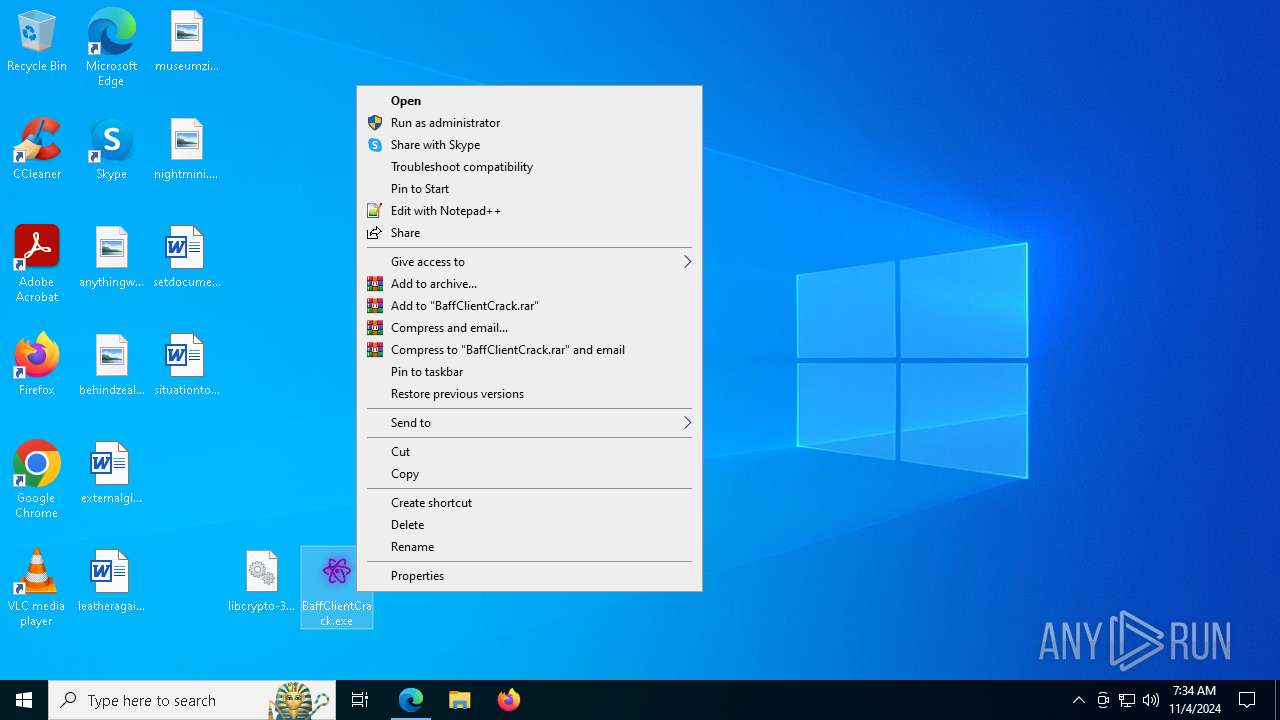The height and width of the screenshot is (720, 1280).
Task: Choose Restore previous versions
Action: [529, 394]
